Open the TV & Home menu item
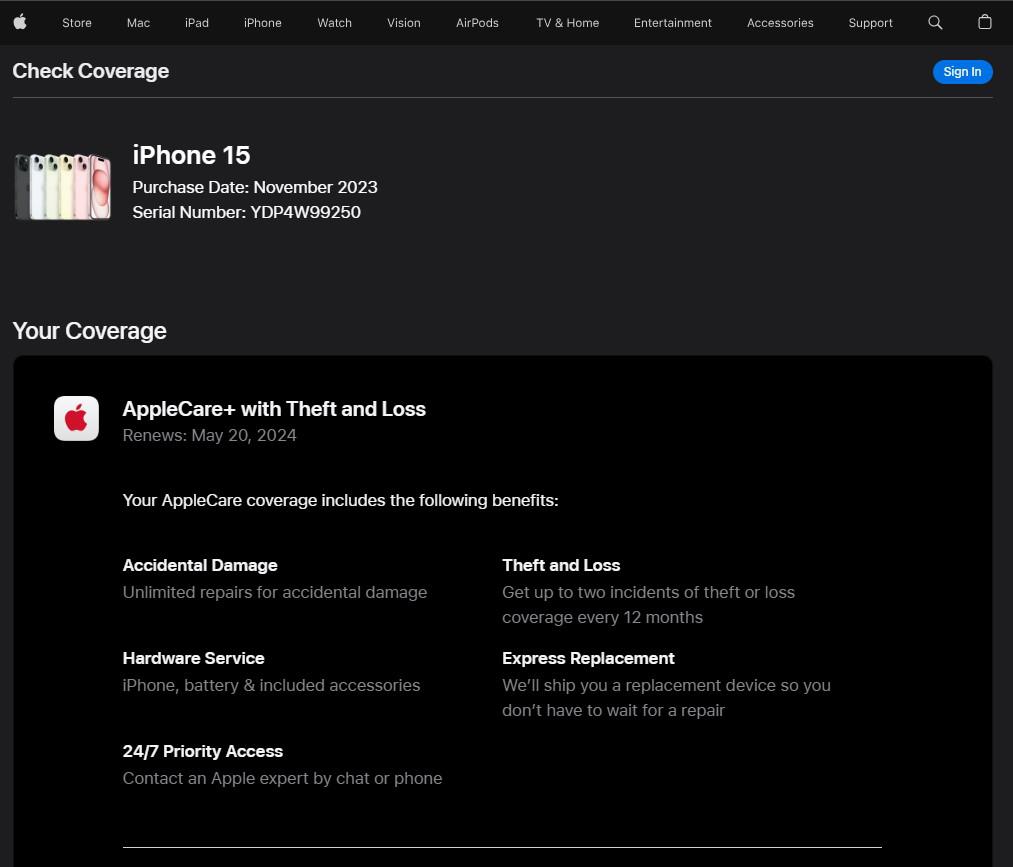The height and width of the screenshot is (867, 1013). click(568, 23)
